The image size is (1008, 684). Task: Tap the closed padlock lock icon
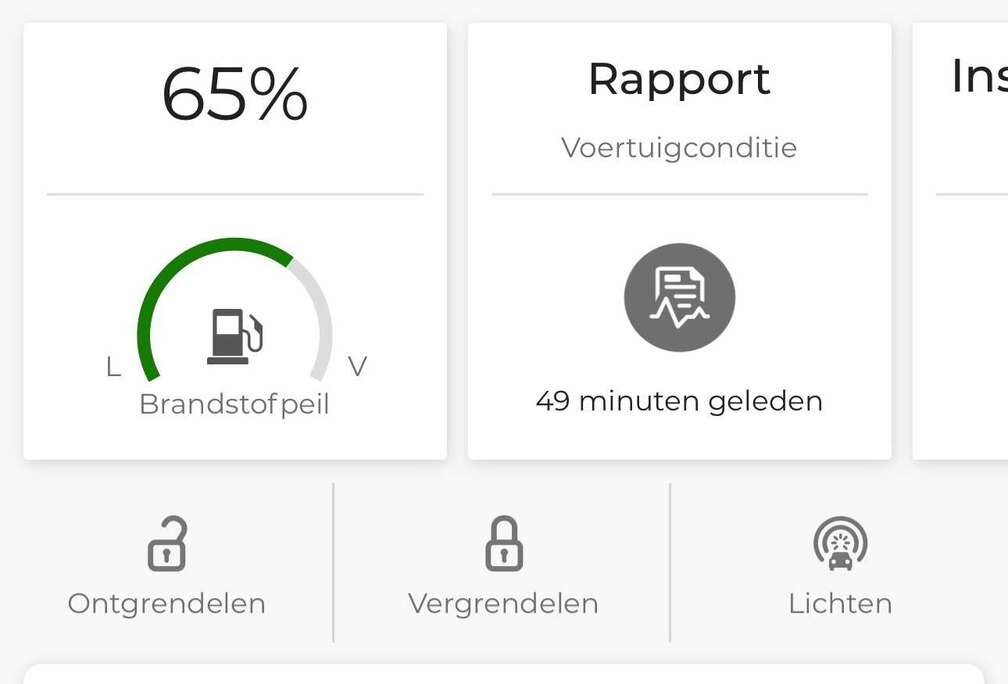(x=503, y=545)
